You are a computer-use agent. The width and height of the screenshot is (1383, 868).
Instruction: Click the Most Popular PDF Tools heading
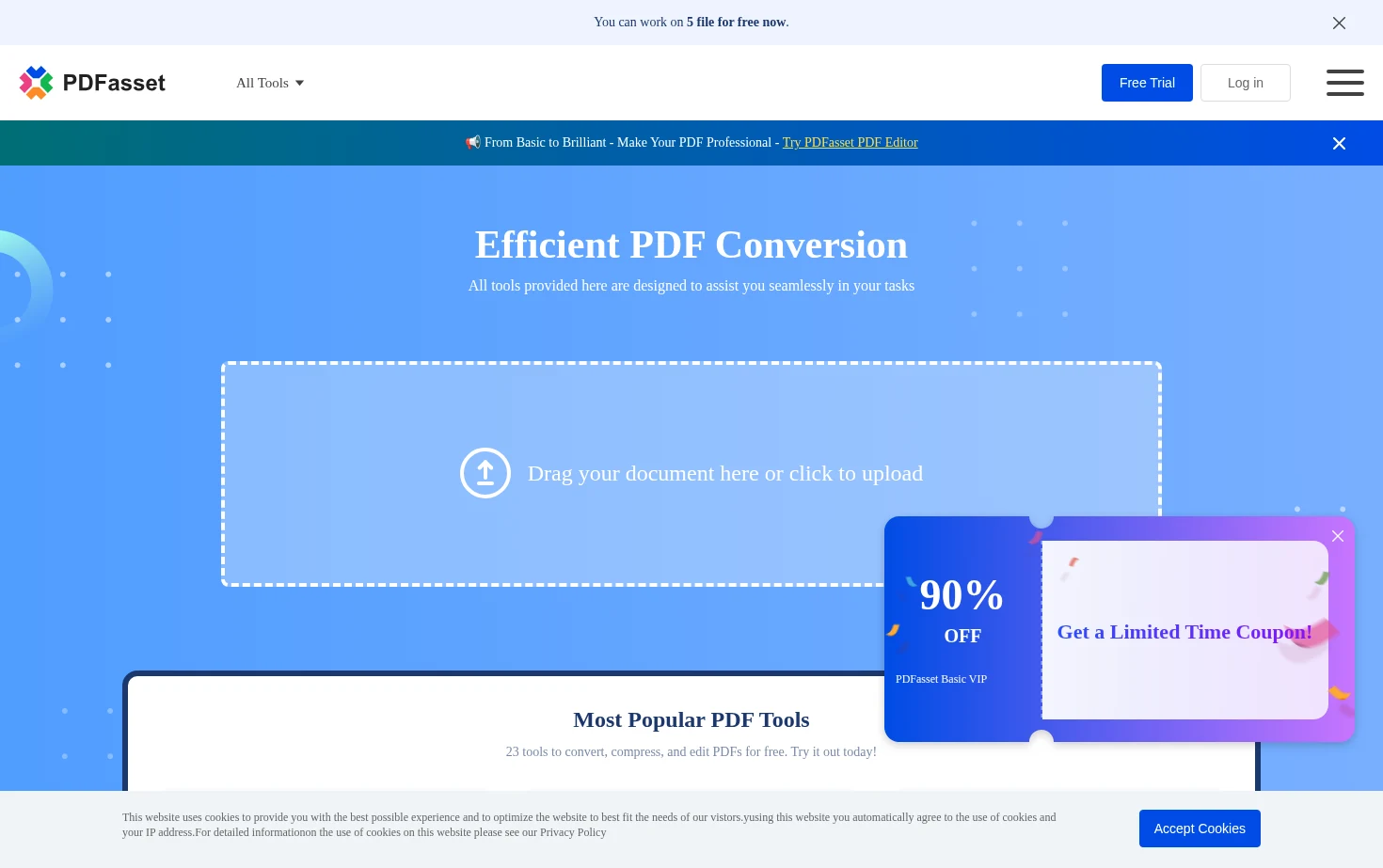click(691, 719)
